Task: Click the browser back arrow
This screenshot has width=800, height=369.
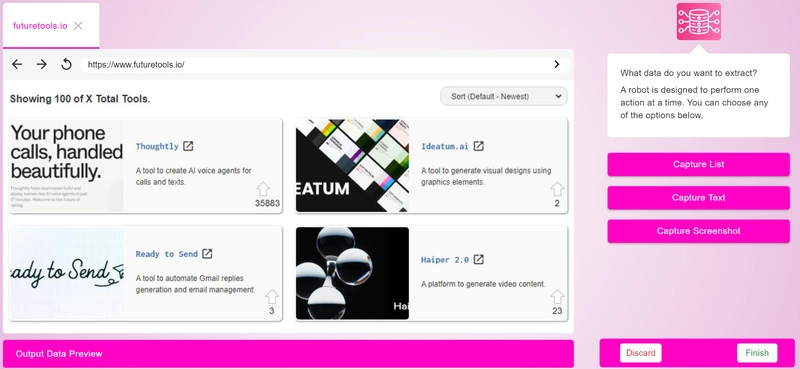Action: [17, 64]
